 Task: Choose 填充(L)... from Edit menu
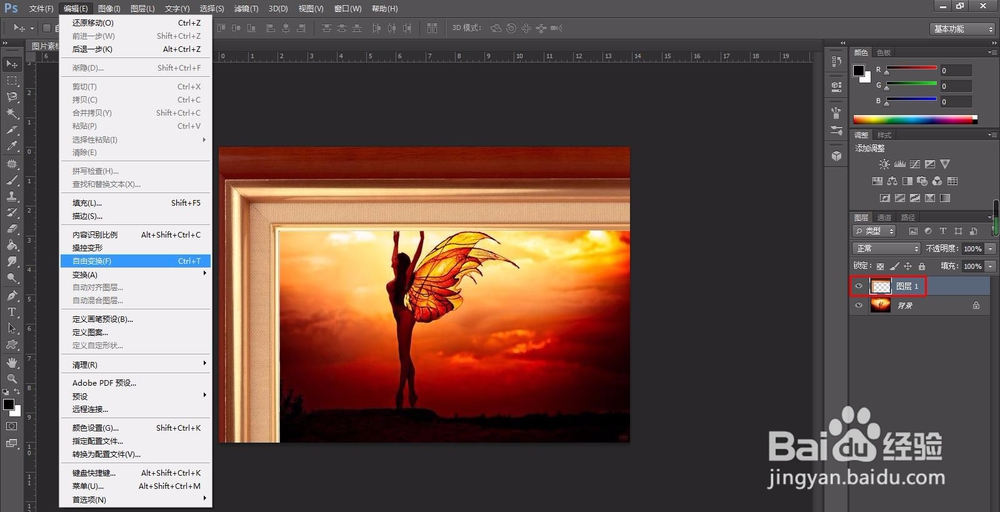pyautogui.click(x=135, y=203)
